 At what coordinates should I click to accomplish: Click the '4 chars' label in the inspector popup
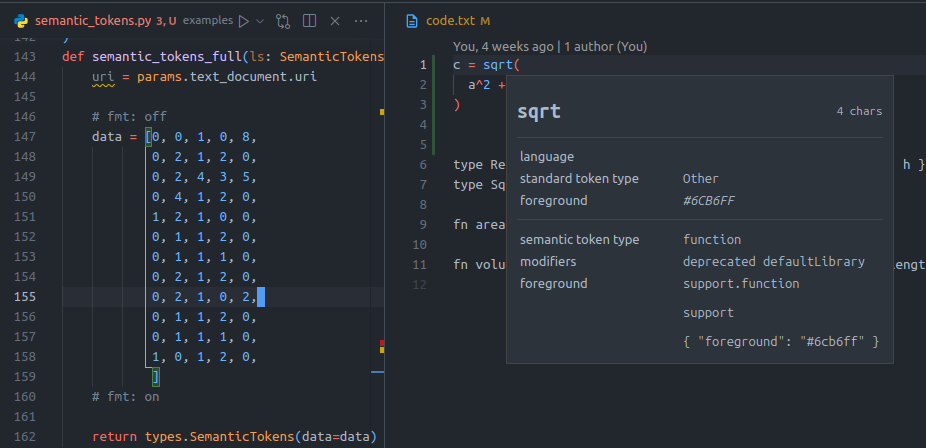tap(859, 112)
